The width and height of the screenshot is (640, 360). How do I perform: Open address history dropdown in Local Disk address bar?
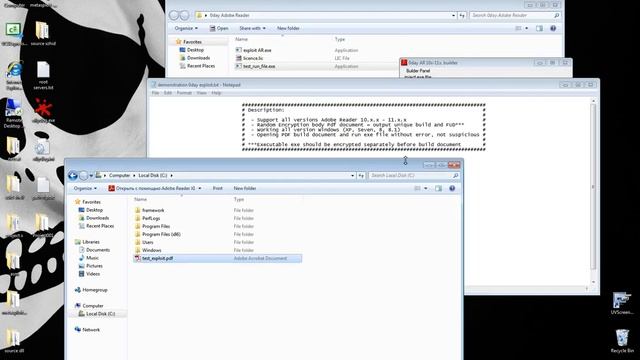(353, 176)
